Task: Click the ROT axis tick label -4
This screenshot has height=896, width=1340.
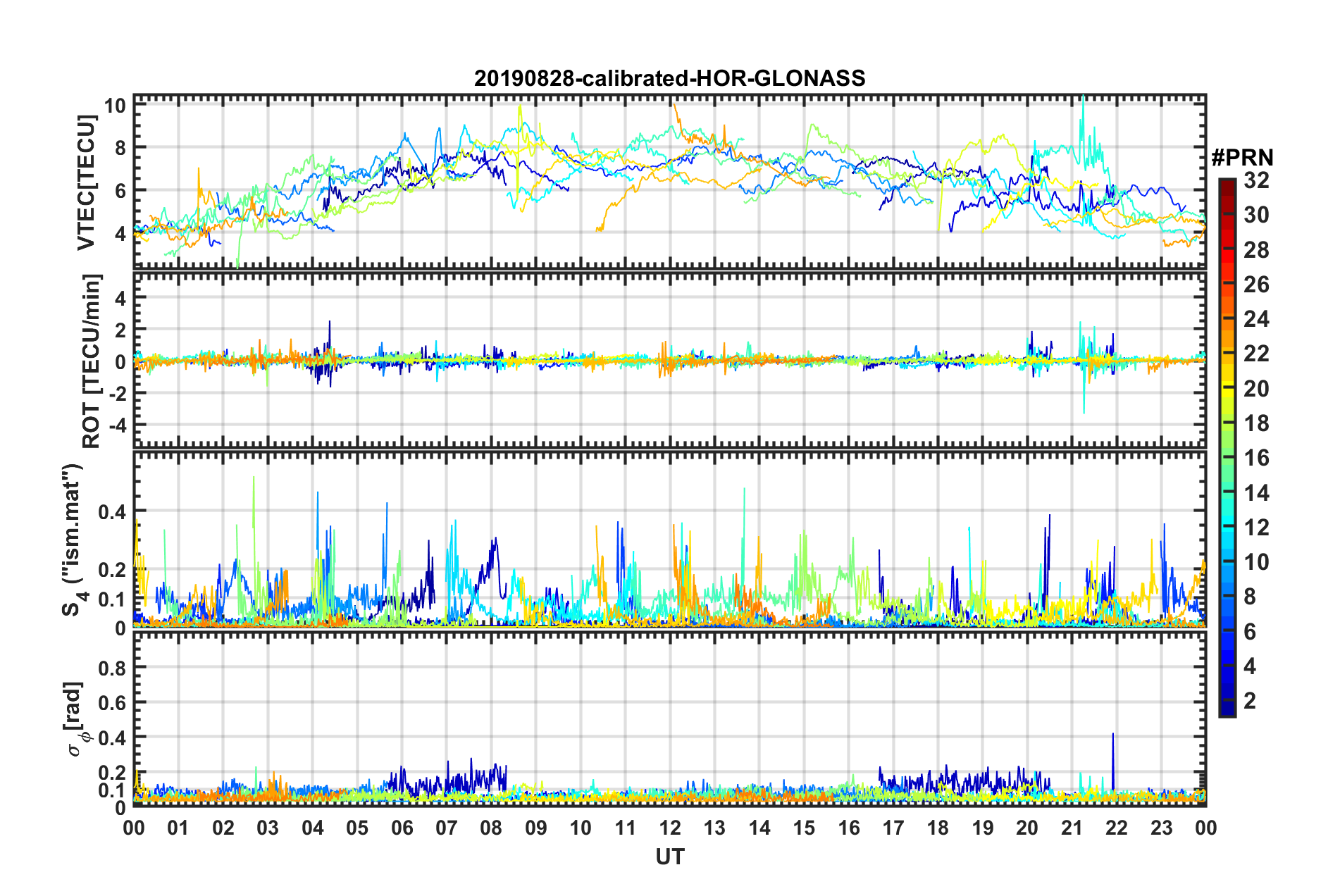Action: [116, 425]
